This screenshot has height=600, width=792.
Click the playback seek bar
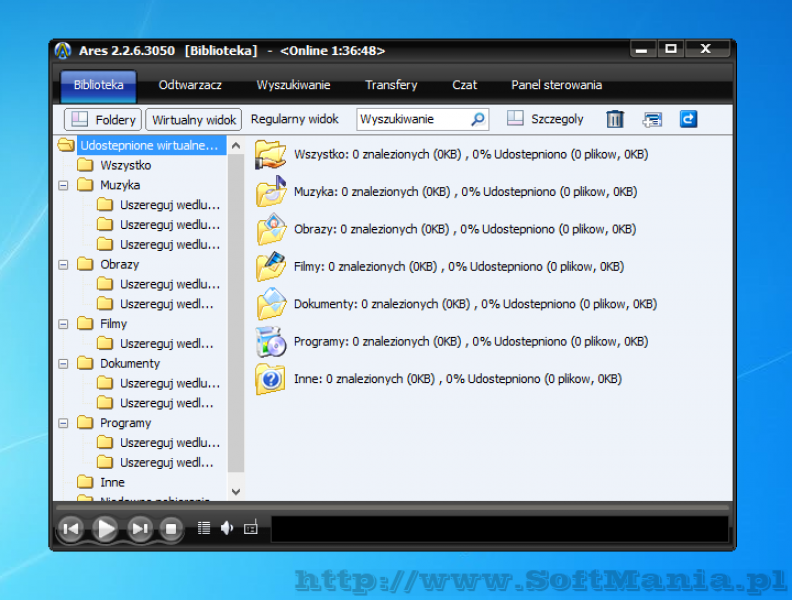point(392,507)
